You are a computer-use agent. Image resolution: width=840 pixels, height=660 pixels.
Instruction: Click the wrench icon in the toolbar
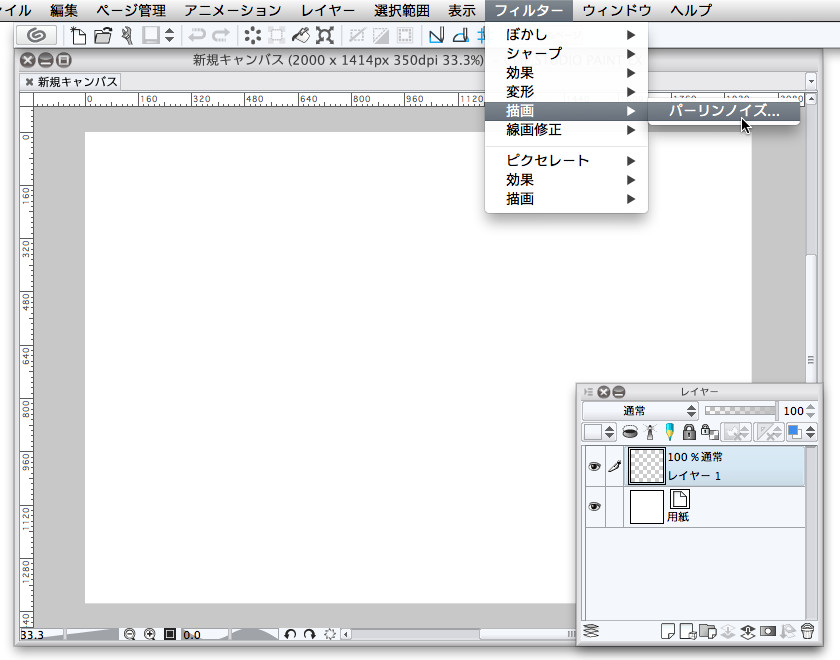pyautogui.click(x=127, y=35)
